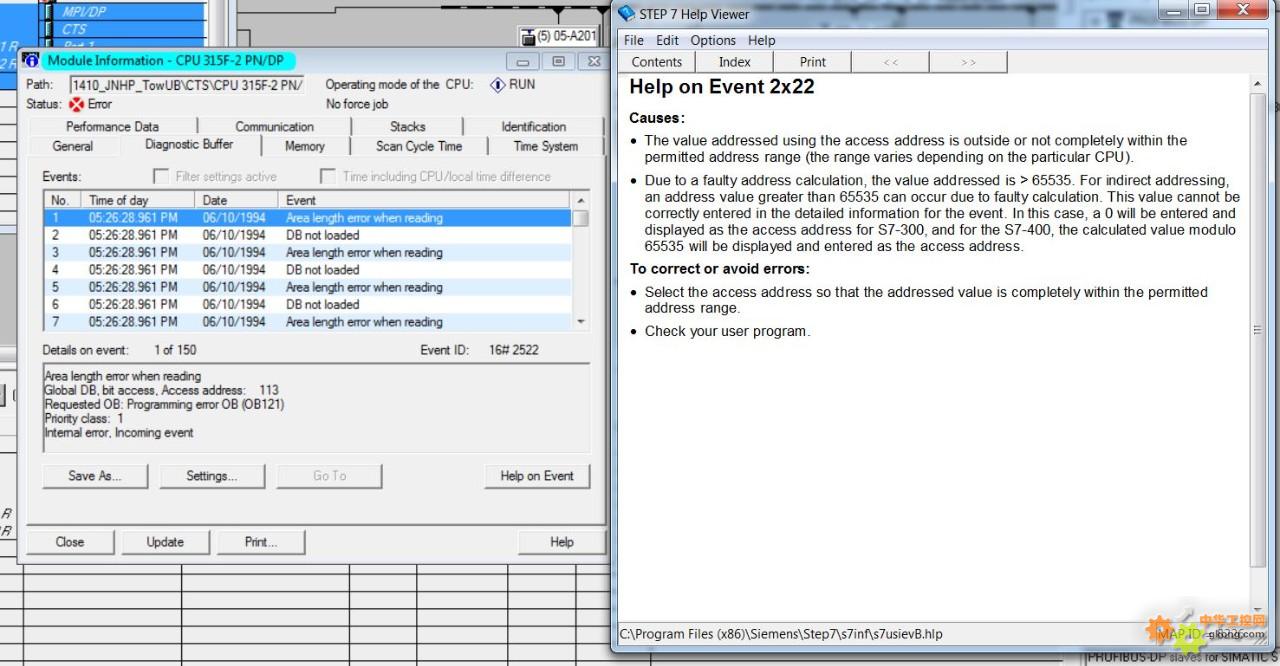Screen dimensions: 1280x666
Task: Select event row 4 DB not loaded
Action: [308, 270]
